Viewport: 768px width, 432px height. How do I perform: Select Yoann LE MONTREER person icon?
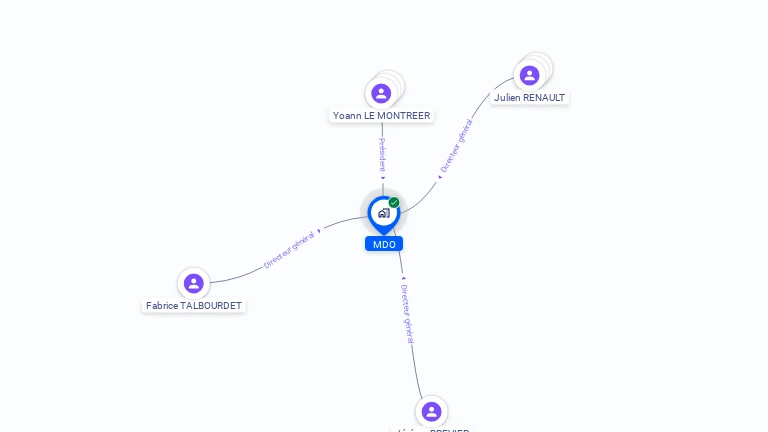click(x=381, y=93)
